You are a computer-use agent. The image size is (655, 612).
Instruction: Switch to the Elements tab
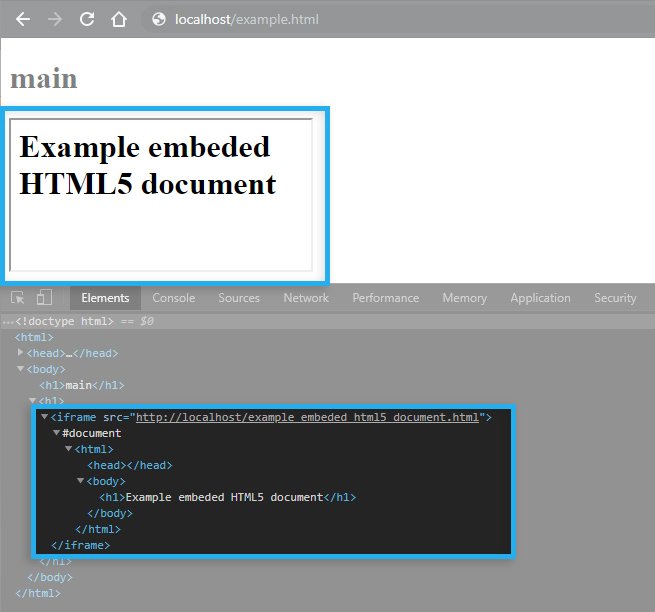point(105,298)
